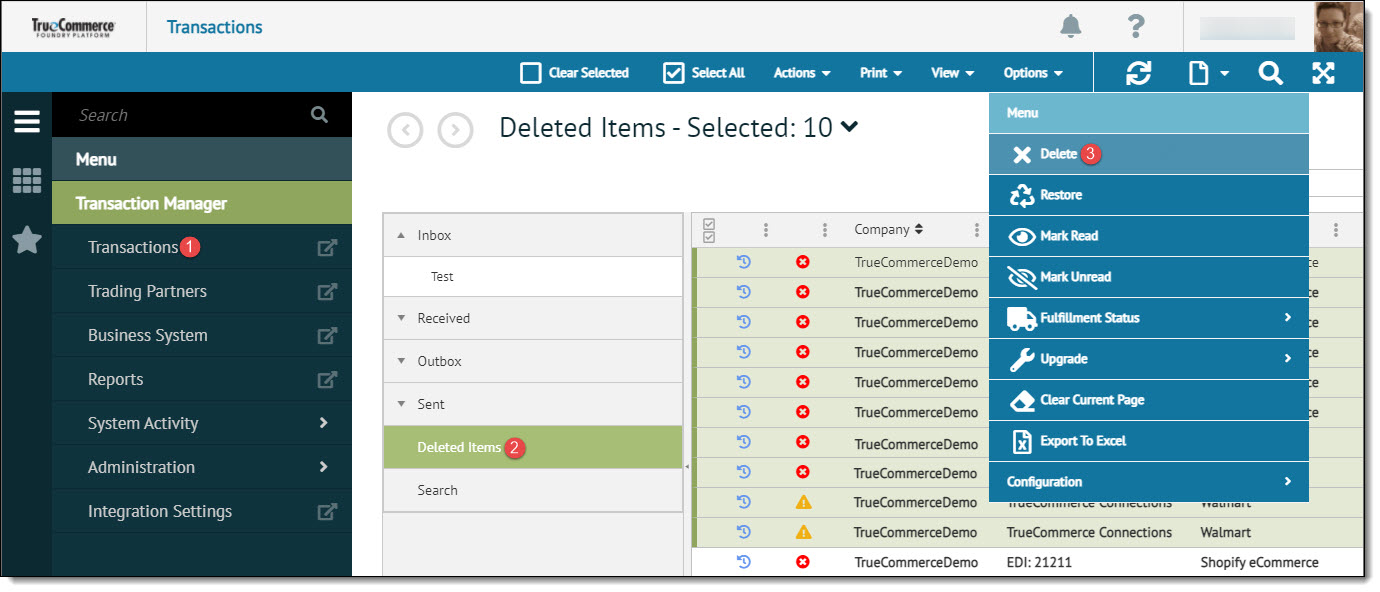Open Trading Partners in sidebar
1380x592 pixels.
[x=147, y=291]
